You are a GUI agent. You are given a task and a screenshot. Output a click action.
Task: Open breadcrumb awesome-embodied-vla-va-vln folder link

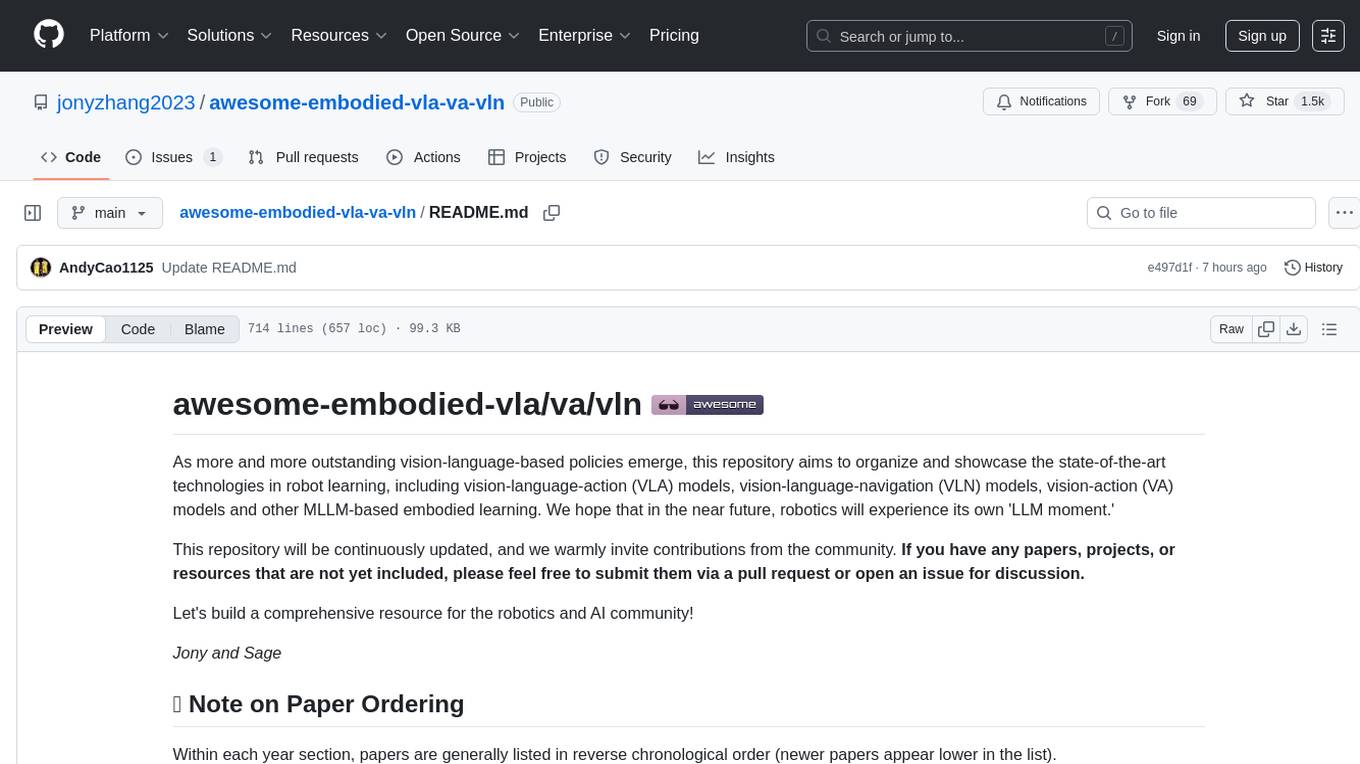pyautogui.click(x=297, y=212)
